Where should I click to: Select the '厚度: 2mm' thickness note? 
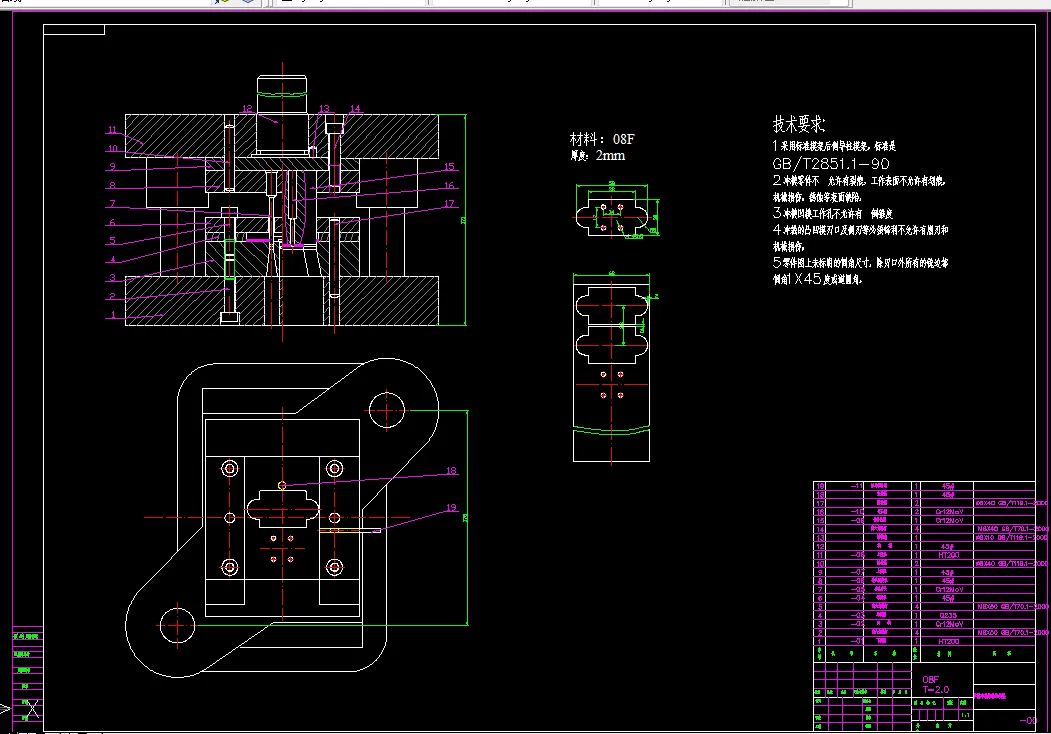point(597,156)
